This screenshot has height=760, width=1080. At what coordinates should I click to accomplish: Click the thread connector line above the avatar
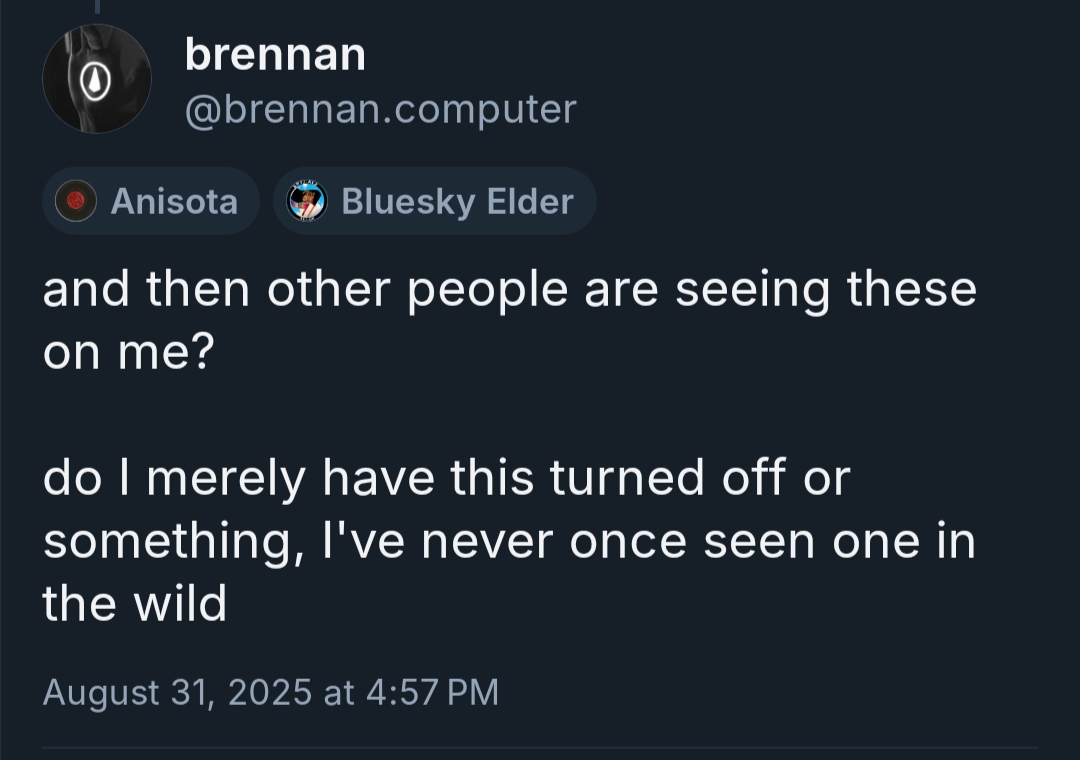[97, 8]
